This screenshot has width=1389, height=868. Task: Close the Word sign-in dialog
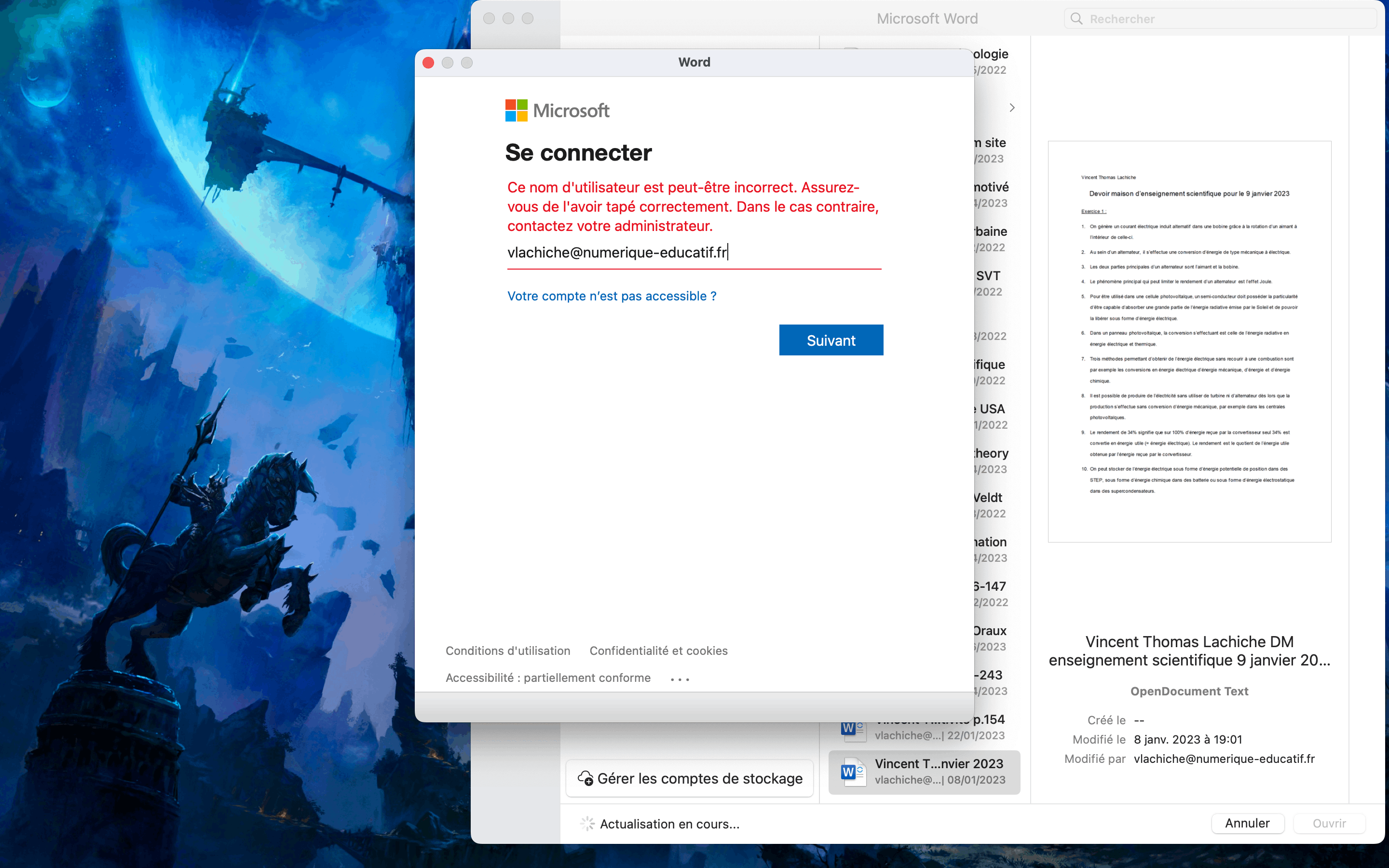click(428, 63)
